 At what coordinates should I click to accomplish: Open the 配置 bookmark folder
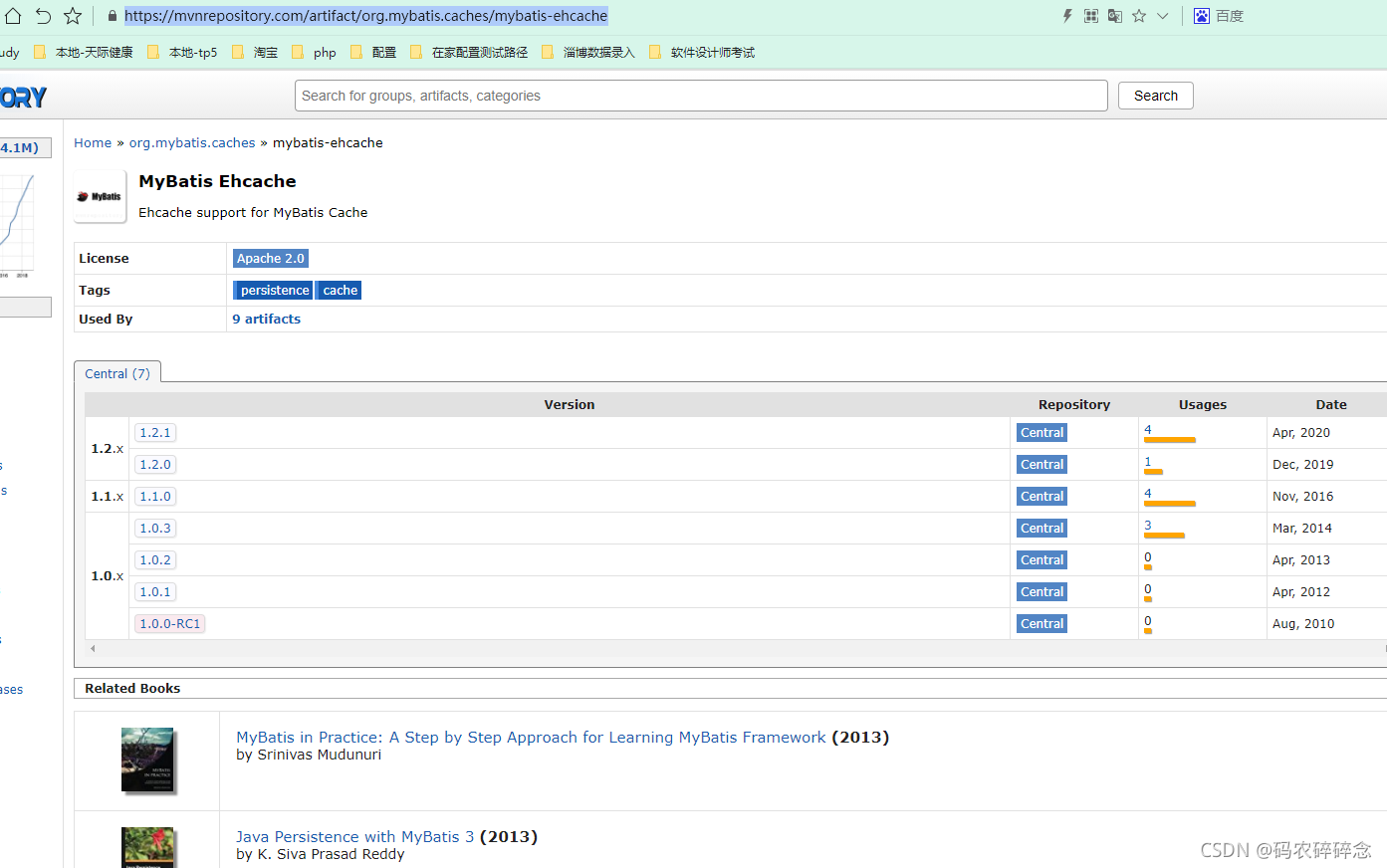tap(373, 53)
